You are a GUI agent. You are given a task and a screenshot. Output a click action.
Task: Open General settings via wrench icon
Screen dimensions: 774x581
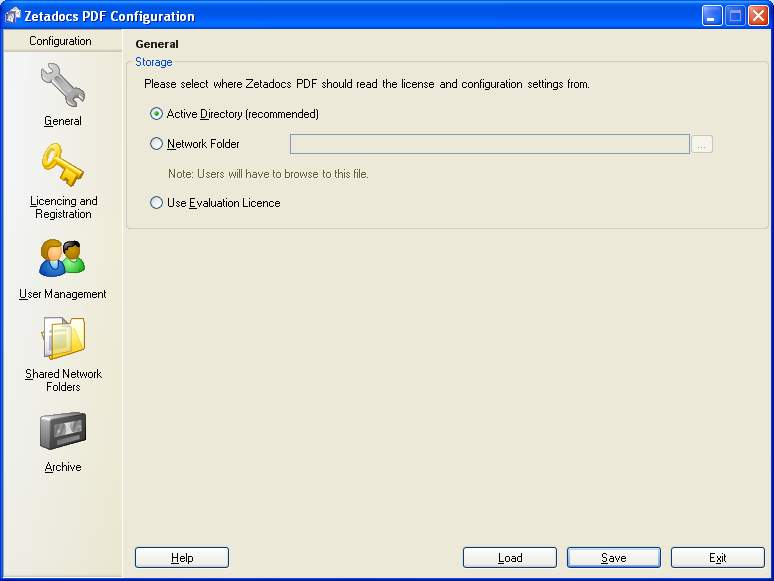[63, 85]
